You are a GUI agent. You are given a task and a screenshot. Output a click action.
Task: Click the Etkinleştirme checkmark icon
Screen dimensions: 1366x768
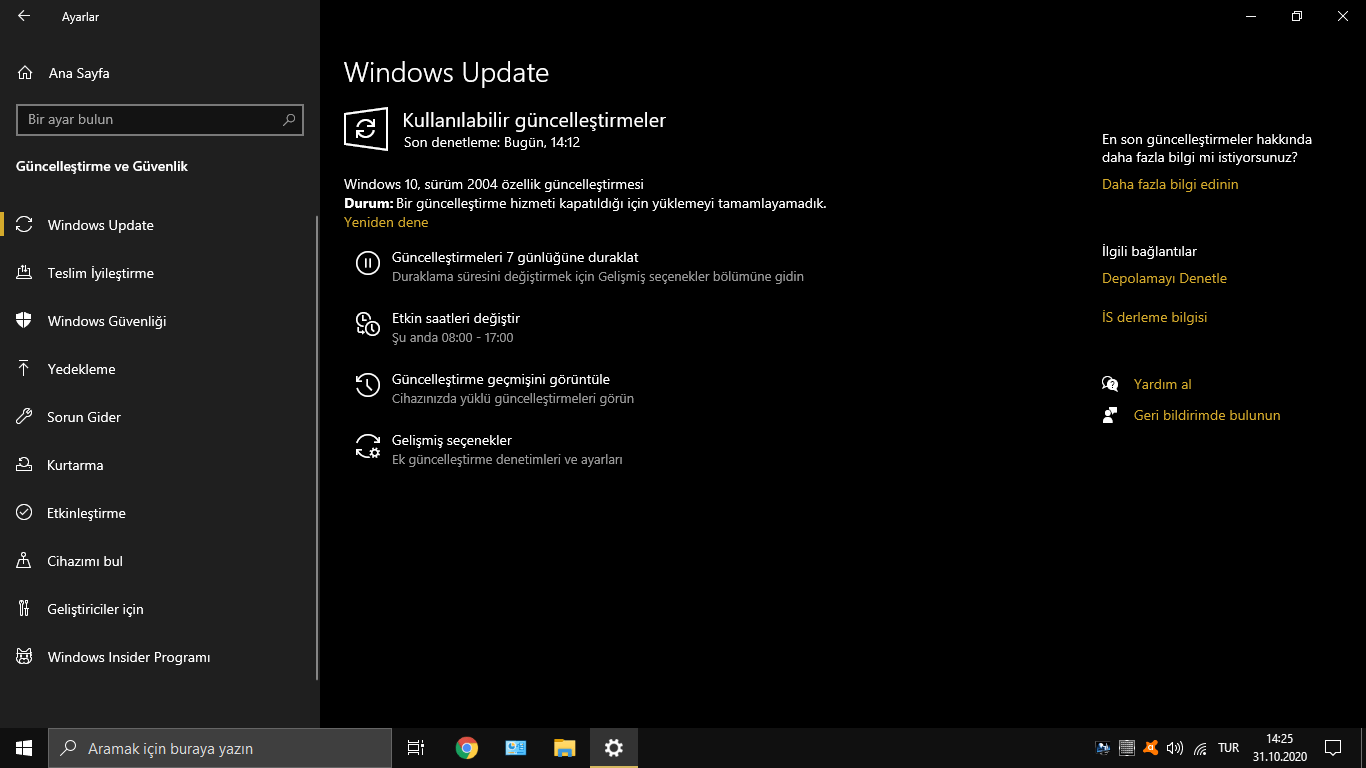click(x=25, y=513)
